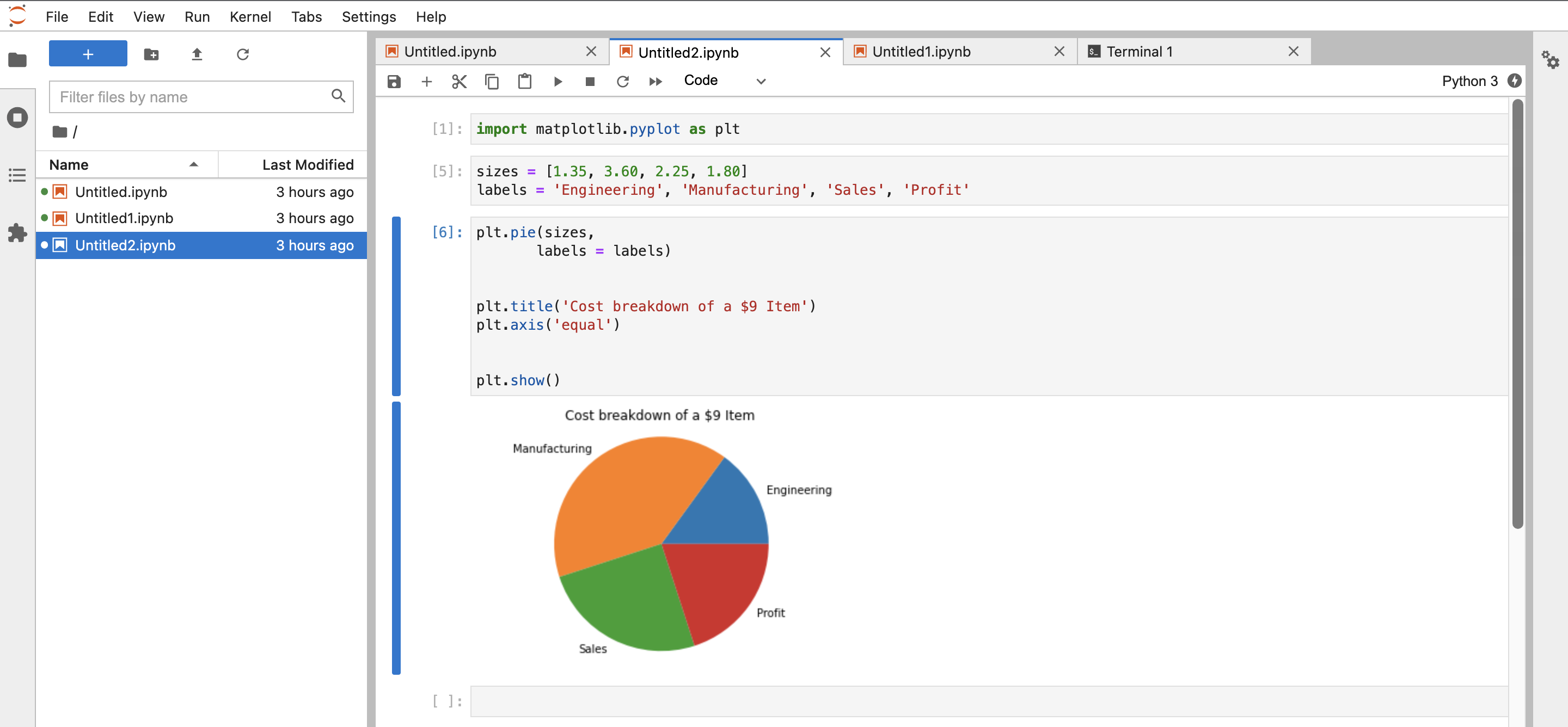Copy the selected cell
1568x727 pixels.
tap(492, 81)
